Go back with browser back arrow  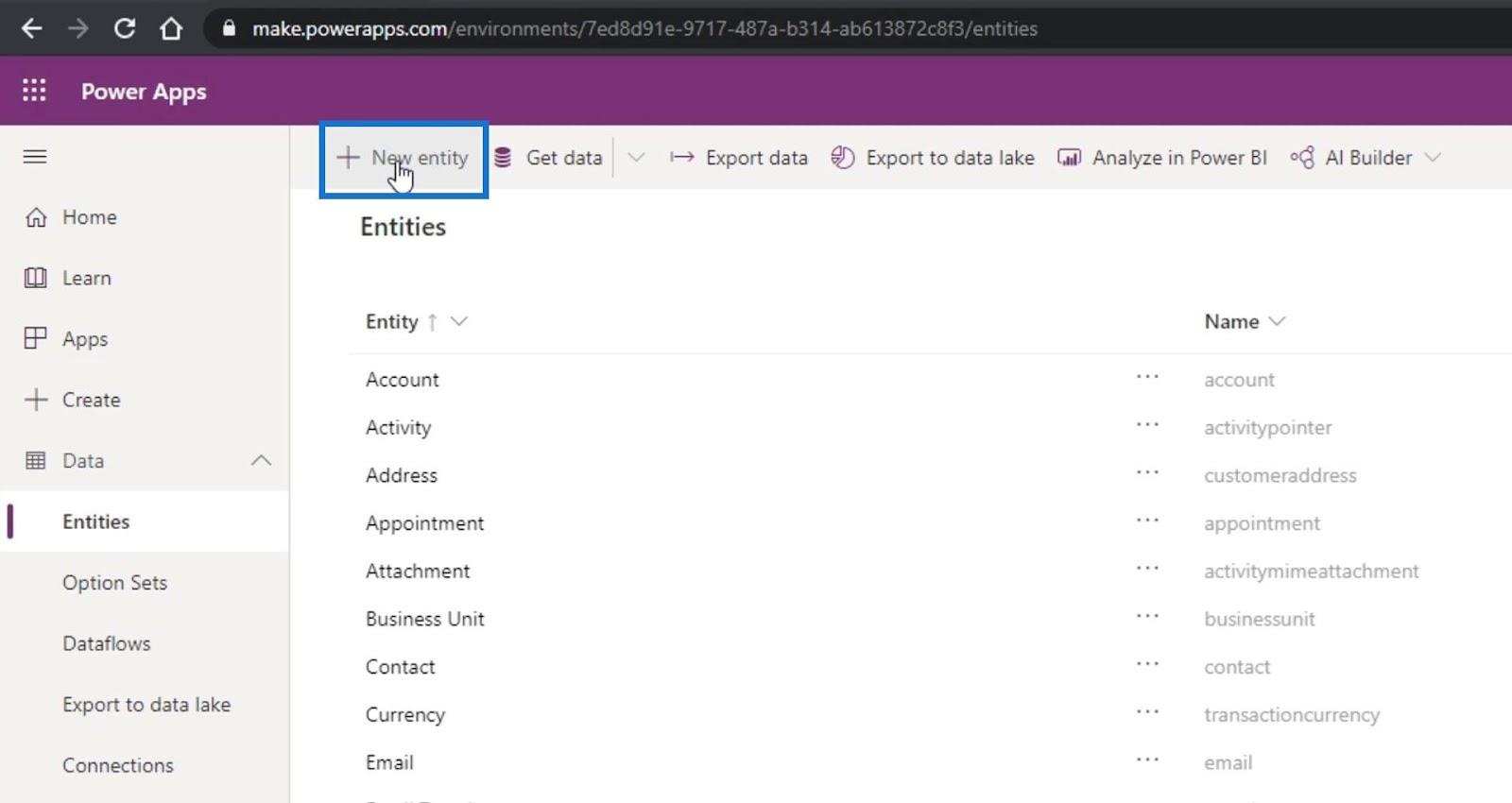(x=31, y=28)
